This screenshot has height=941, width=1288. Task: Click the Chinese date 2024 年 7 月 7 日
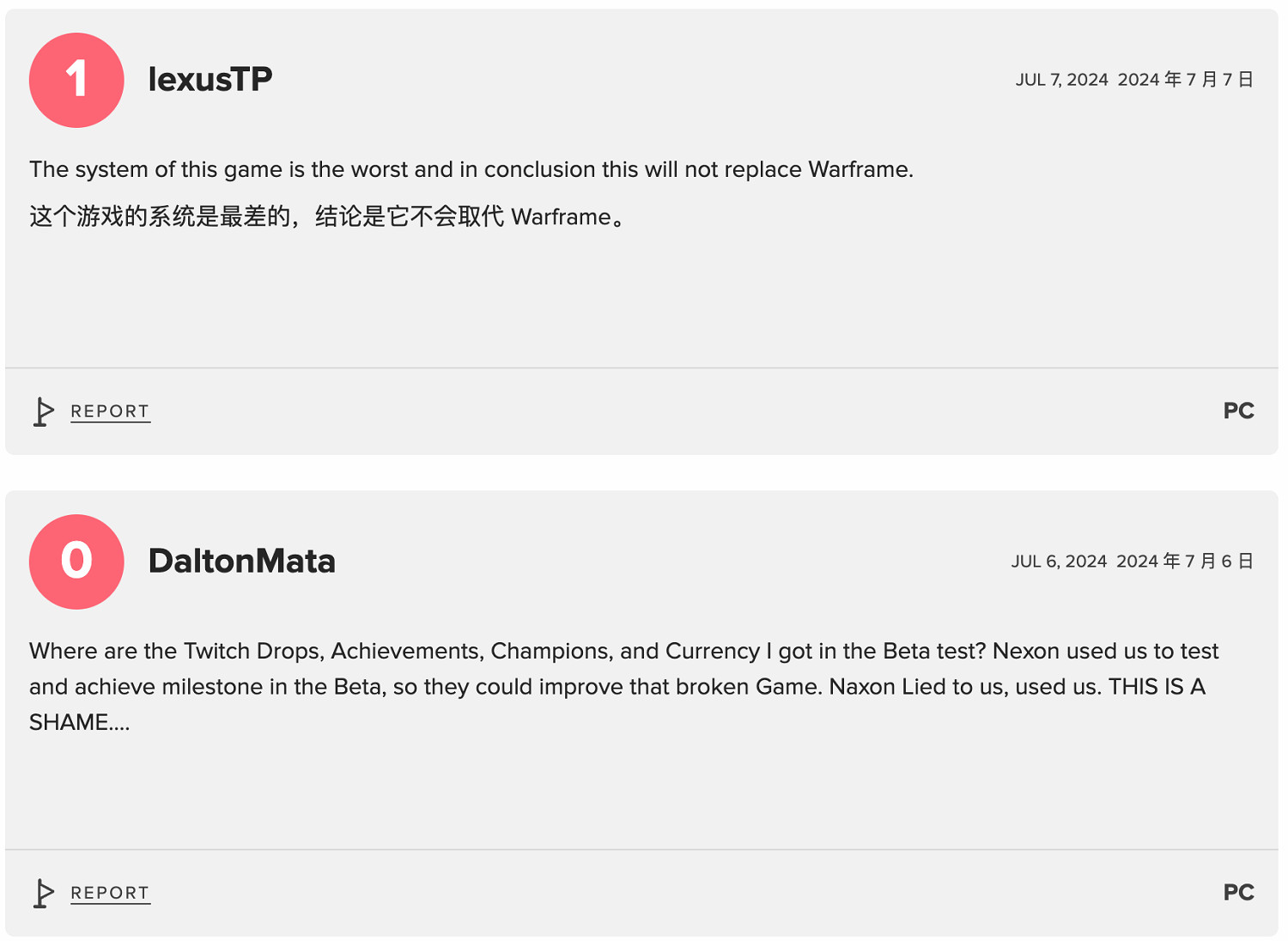tap(1185, 80)
